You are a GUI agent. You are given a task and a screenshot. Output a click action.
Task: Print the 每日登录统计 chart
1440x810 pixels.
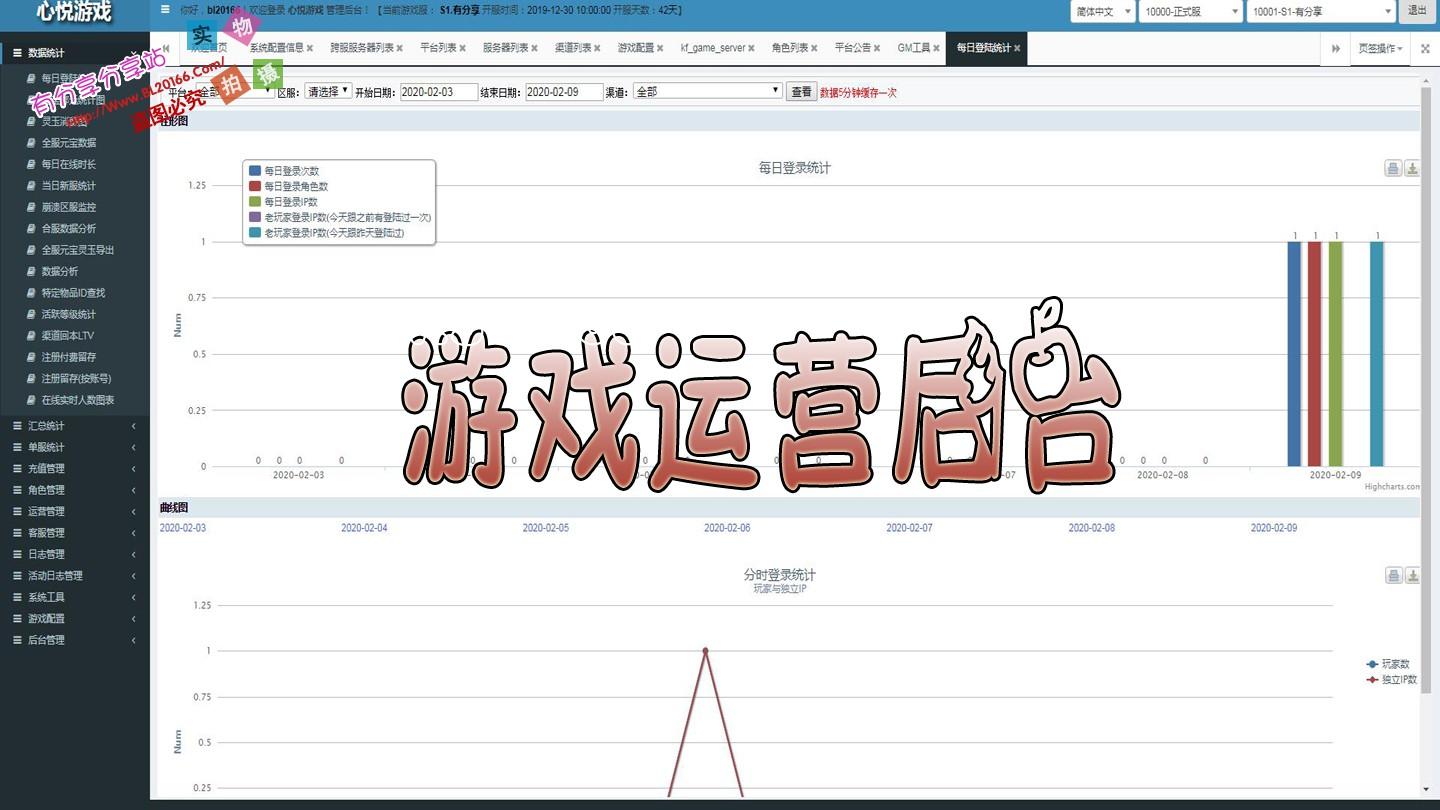click(x=1393, y=168)
